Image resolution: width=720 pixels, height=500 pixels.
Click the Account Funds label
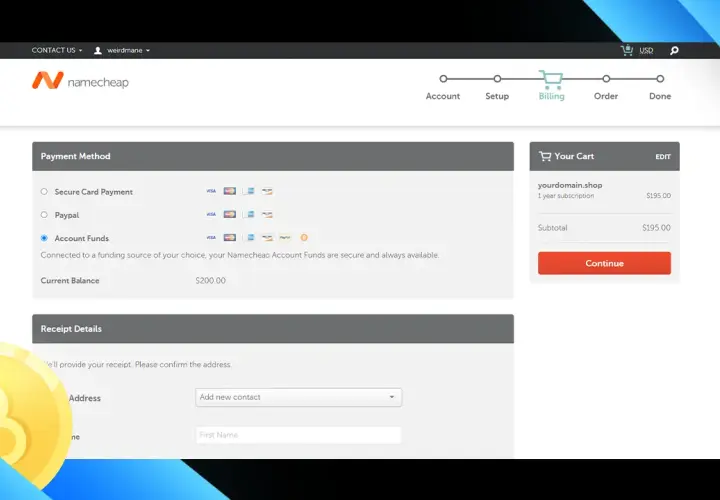82,238
